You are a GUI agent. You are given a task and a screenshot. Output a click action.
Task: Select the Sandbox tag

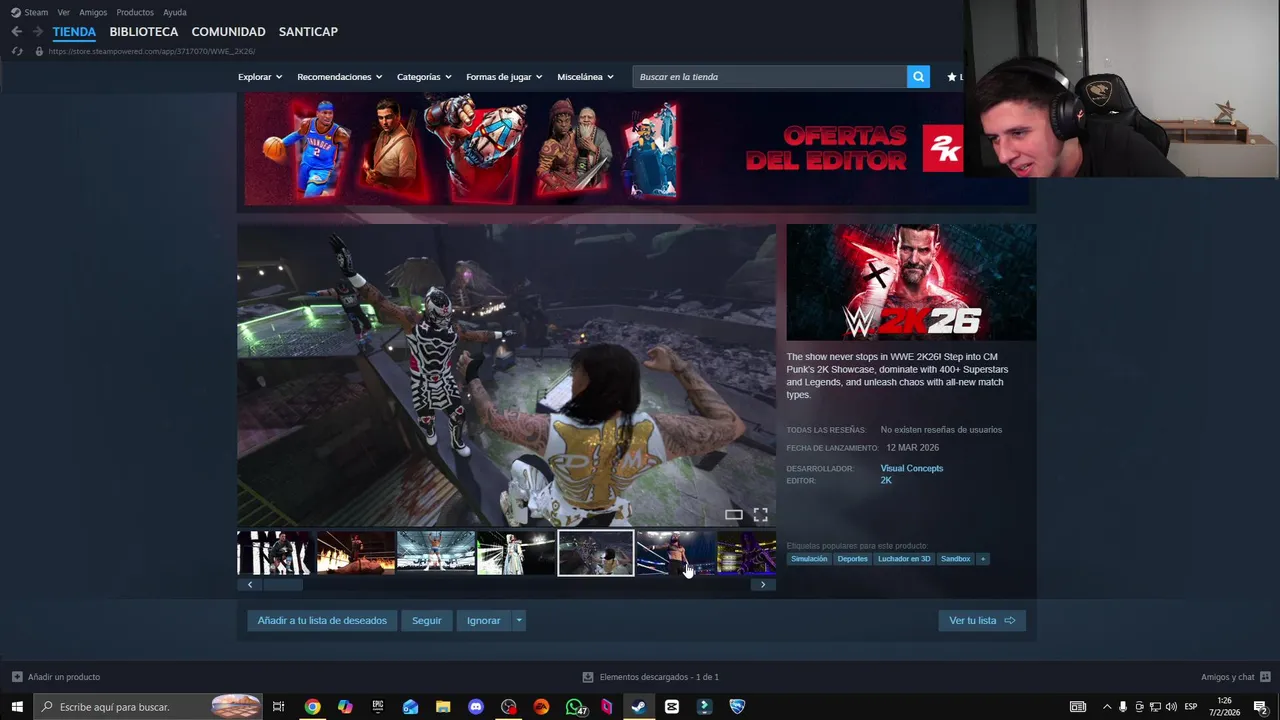[x=956, y=559]
